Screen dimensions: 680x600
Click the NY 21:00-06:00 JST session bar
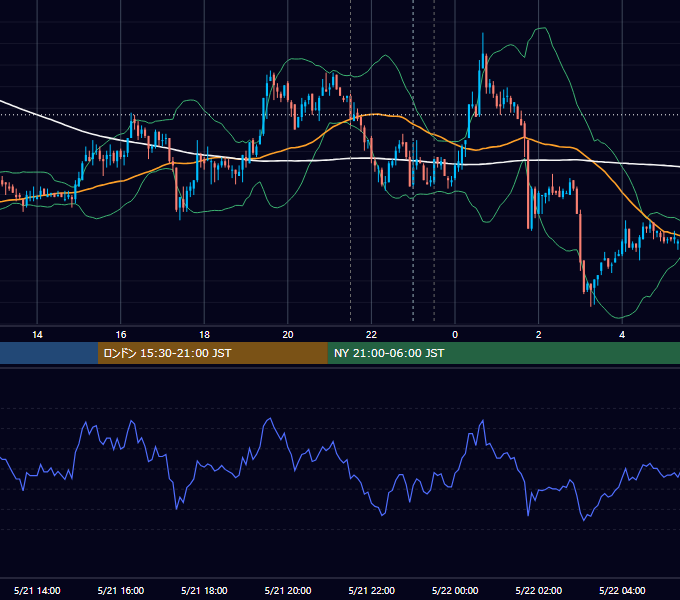(x=503, y=353)
